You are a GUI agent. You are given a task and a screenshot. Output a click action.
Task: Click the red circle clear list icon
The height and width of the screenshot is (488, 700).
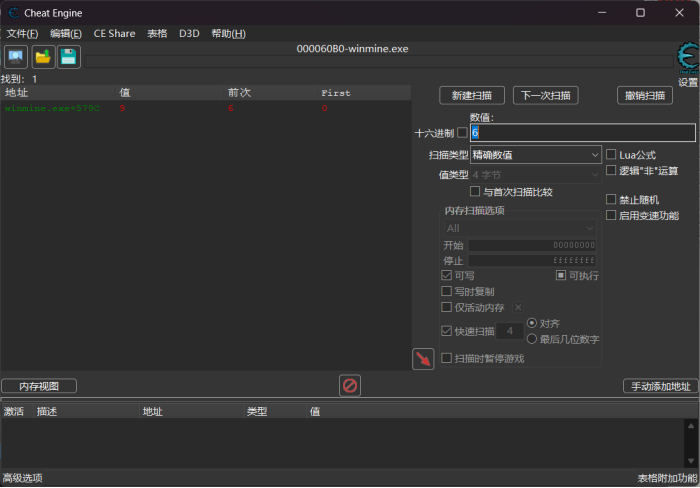[350, 385]
